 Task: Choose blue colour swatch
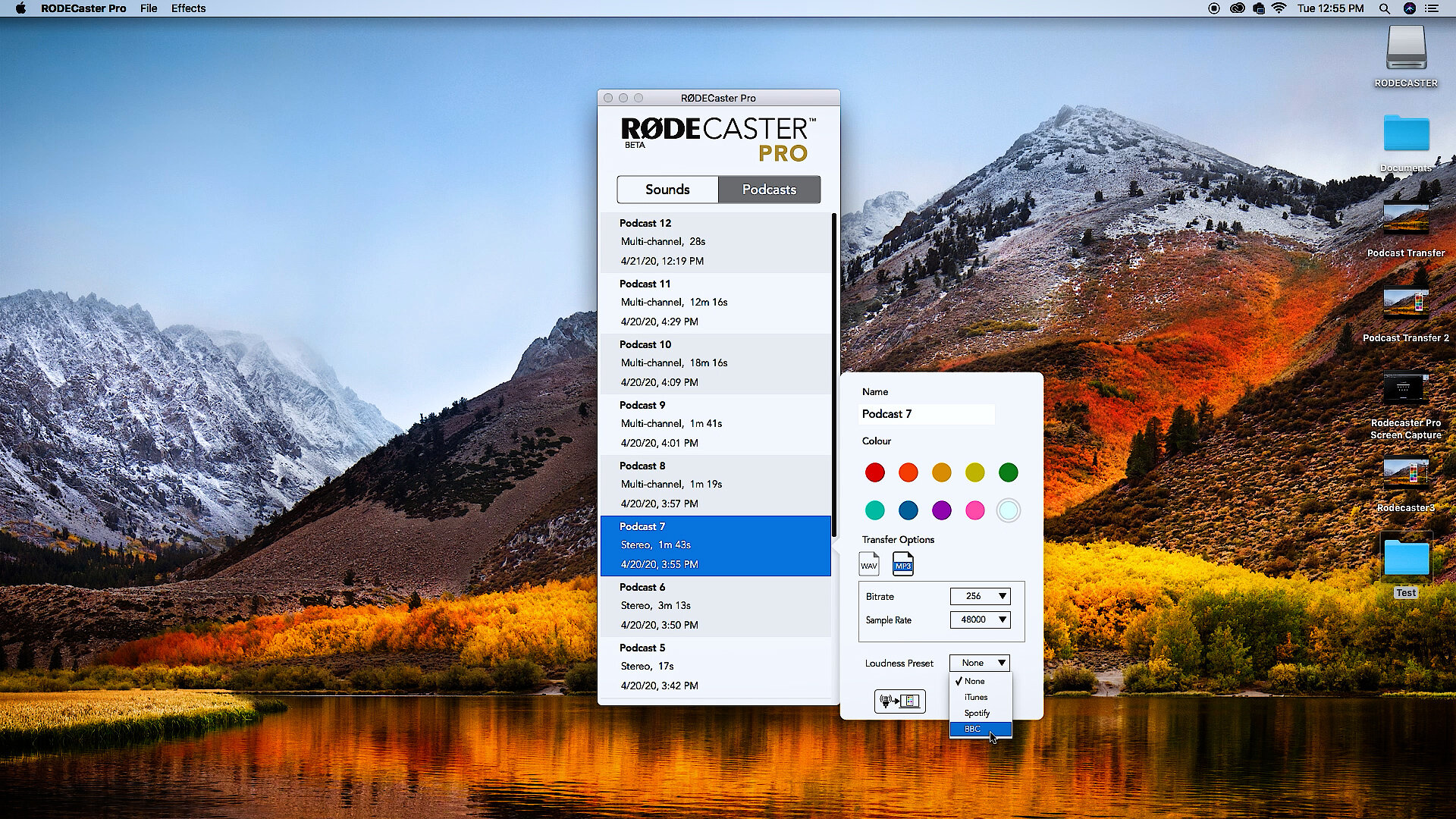pos(908,510)
